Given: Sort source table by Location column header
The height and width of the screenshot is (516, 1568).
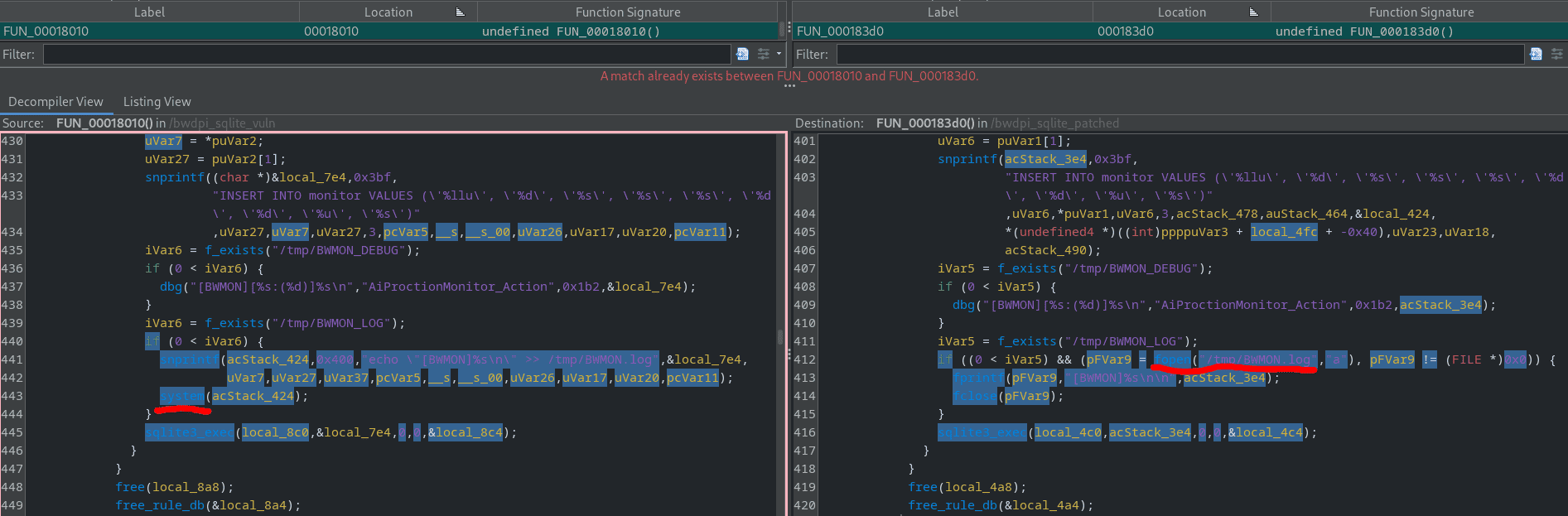Looking at the screenshot, I should coord(388,12).
